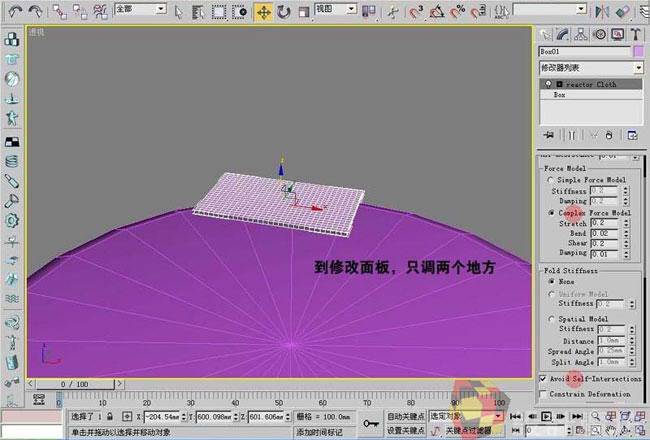Image resolution: width=650 pixels, height=440 pixels.
Task: Toggle the Percent Snap icon
Action: (x=457, y=12)
